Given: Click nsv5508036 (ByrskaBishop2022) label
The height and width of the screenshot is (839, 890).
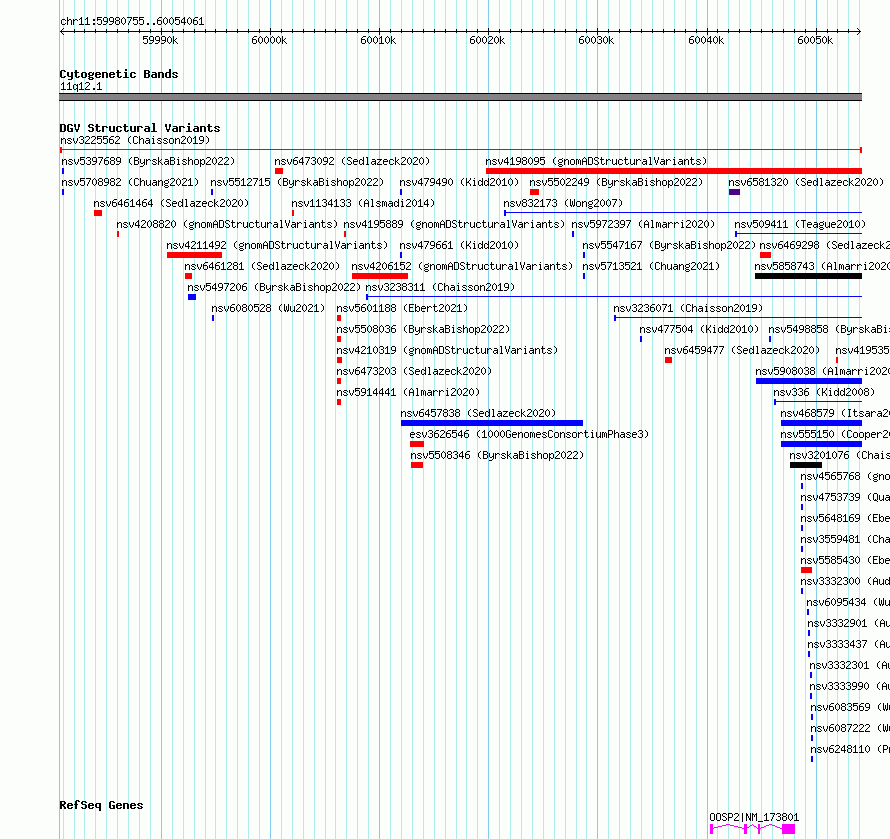Looking at the screenshot, I should (423, 329).
